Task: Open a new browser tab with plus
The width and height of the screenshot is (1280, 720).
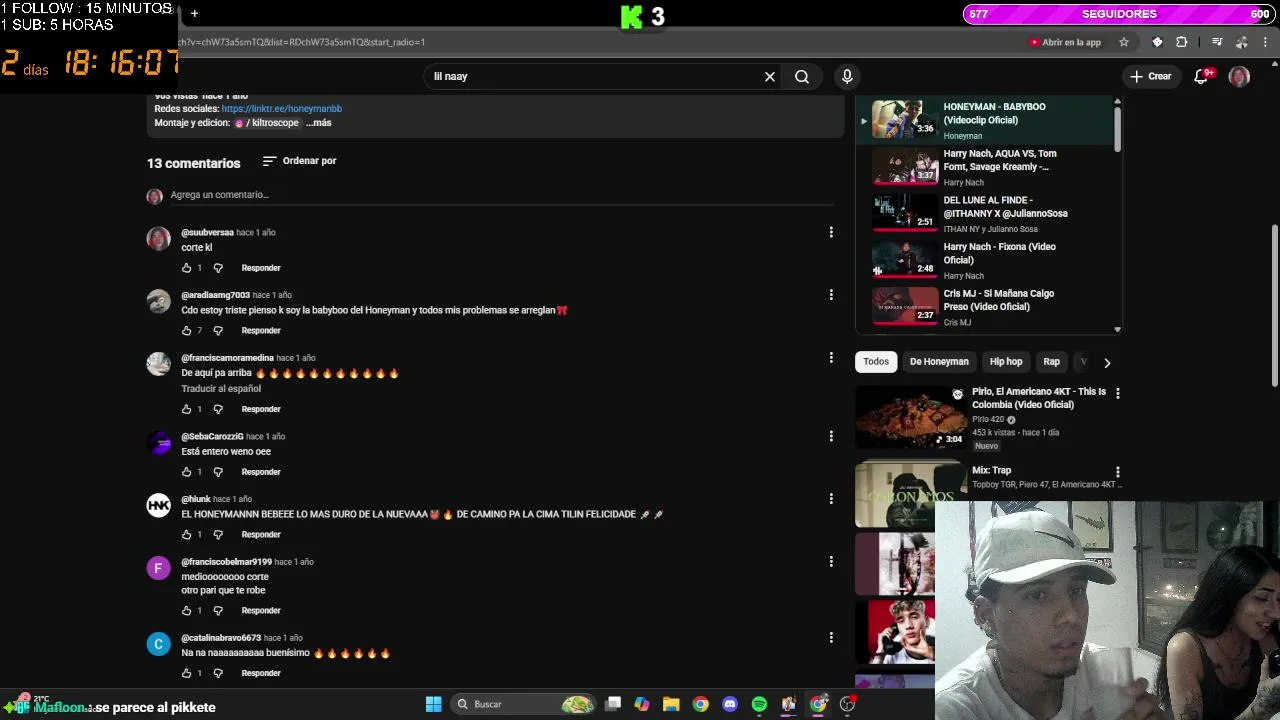Action: 194,13
